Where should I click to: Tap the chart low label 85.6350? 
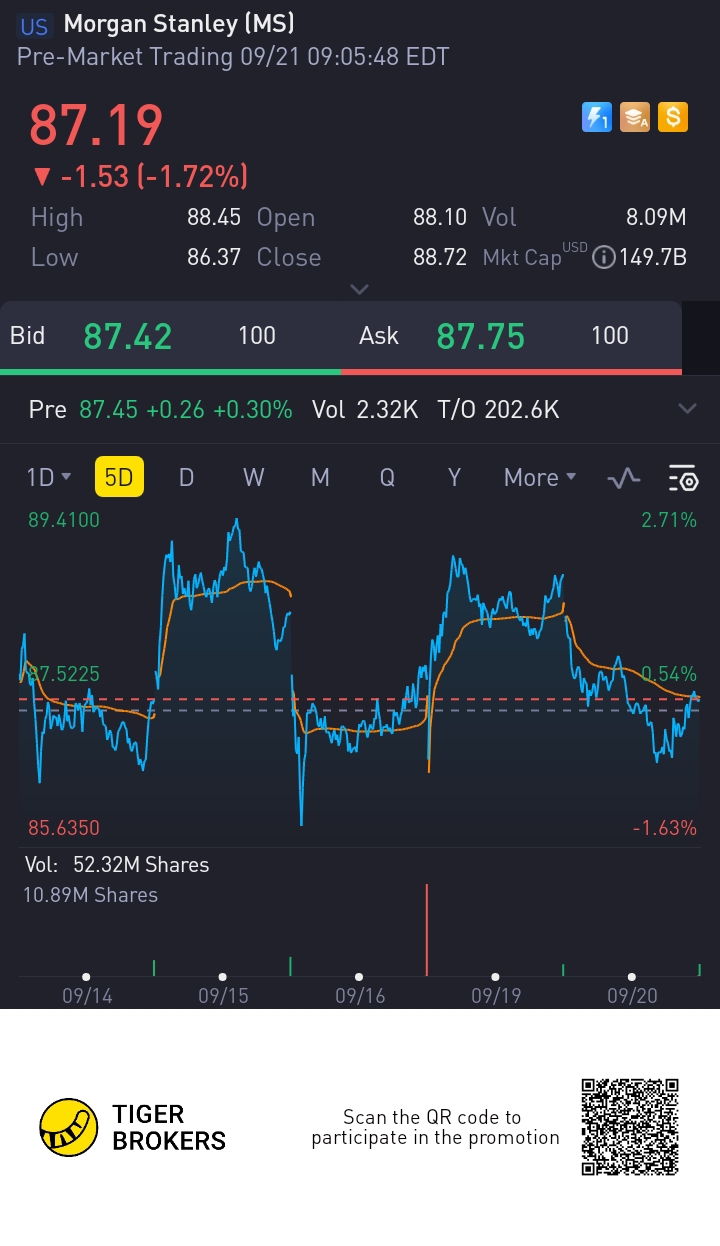(x=64, y=828)
